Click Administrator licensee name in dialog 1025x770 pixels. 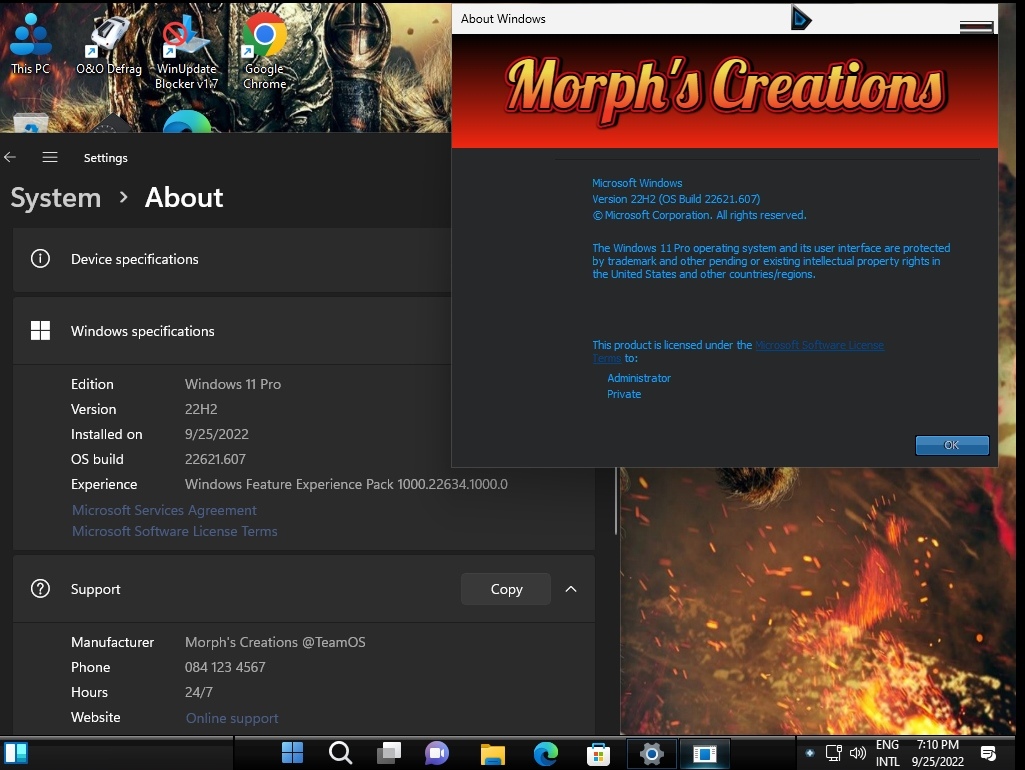tap(639, 378)
